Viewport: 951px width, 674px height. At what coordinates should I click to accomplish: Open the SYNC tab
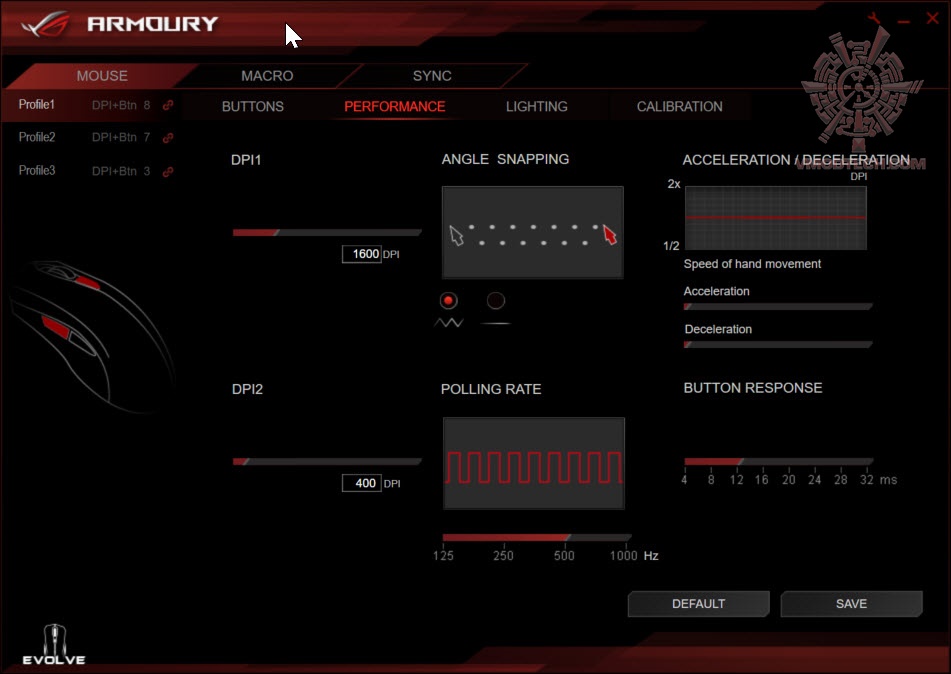pyautogui.click(x=432, y=76)
